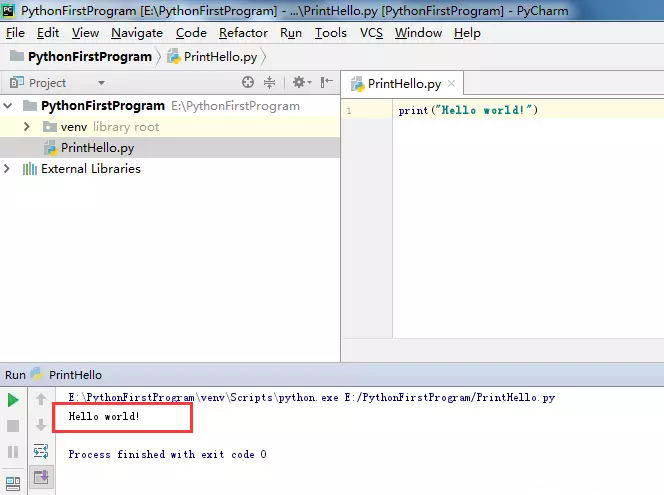Collapse the PythonFirstProgram project root
This screenshot has width=664, height=495.
pyautogui.click(x=8, y=105)
